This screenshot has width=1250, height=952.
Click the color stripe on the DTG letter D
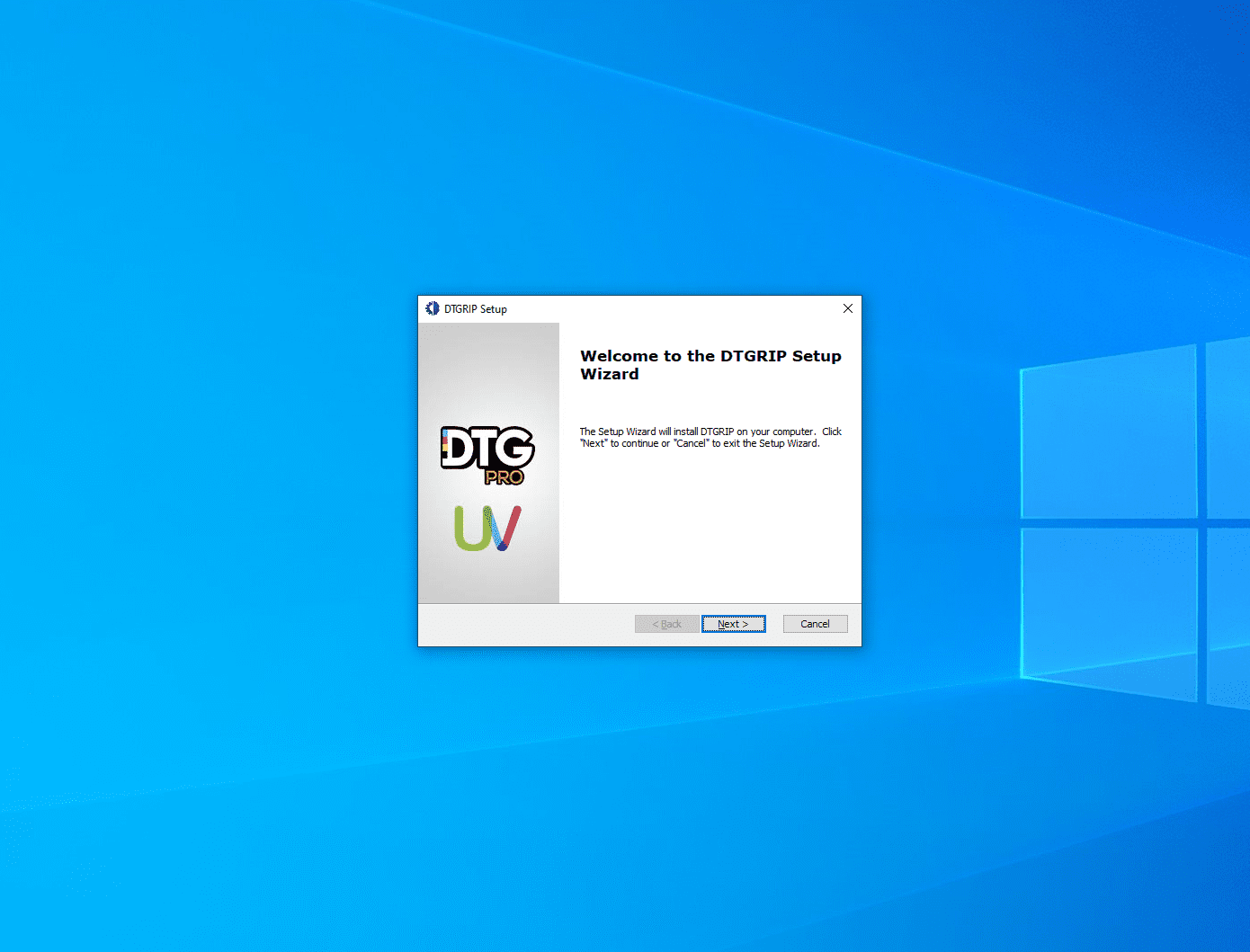(444, 445)
